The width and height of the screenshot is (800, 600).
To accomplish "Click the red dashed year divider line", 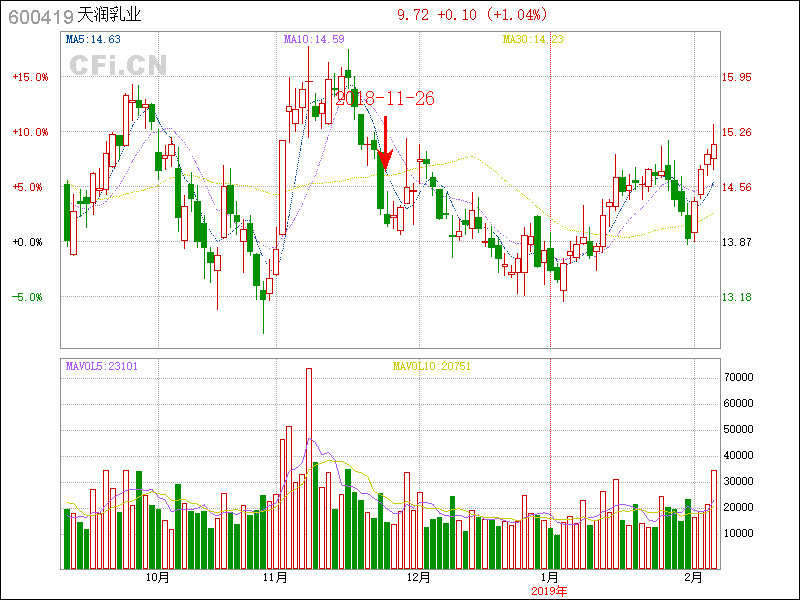I will [x=551, y=200].
